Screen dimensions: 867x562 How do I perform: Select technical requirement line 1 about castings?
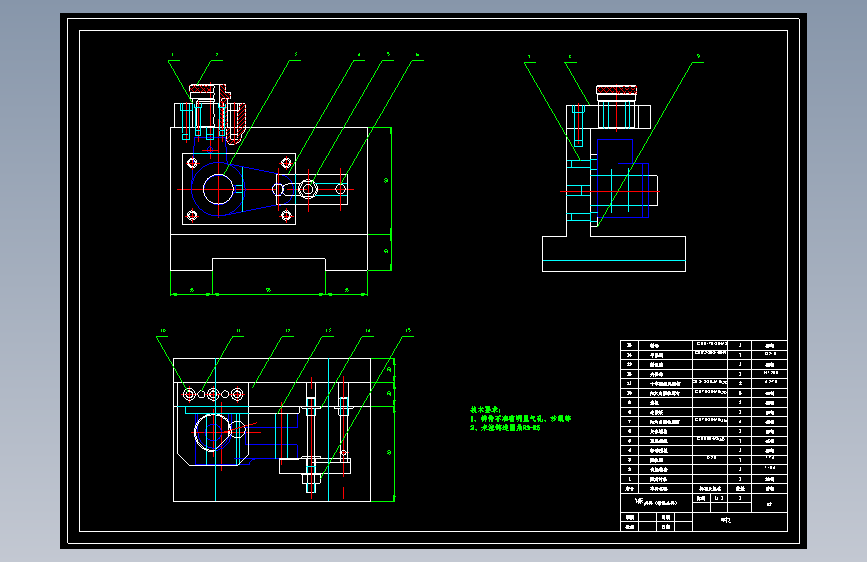tap(520, 419)
